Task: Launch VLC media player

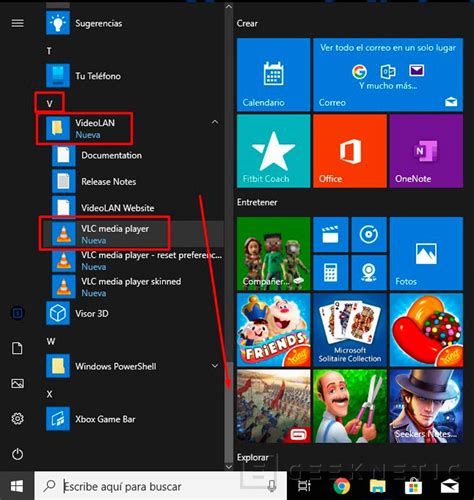Action: [x=137, y=234]
